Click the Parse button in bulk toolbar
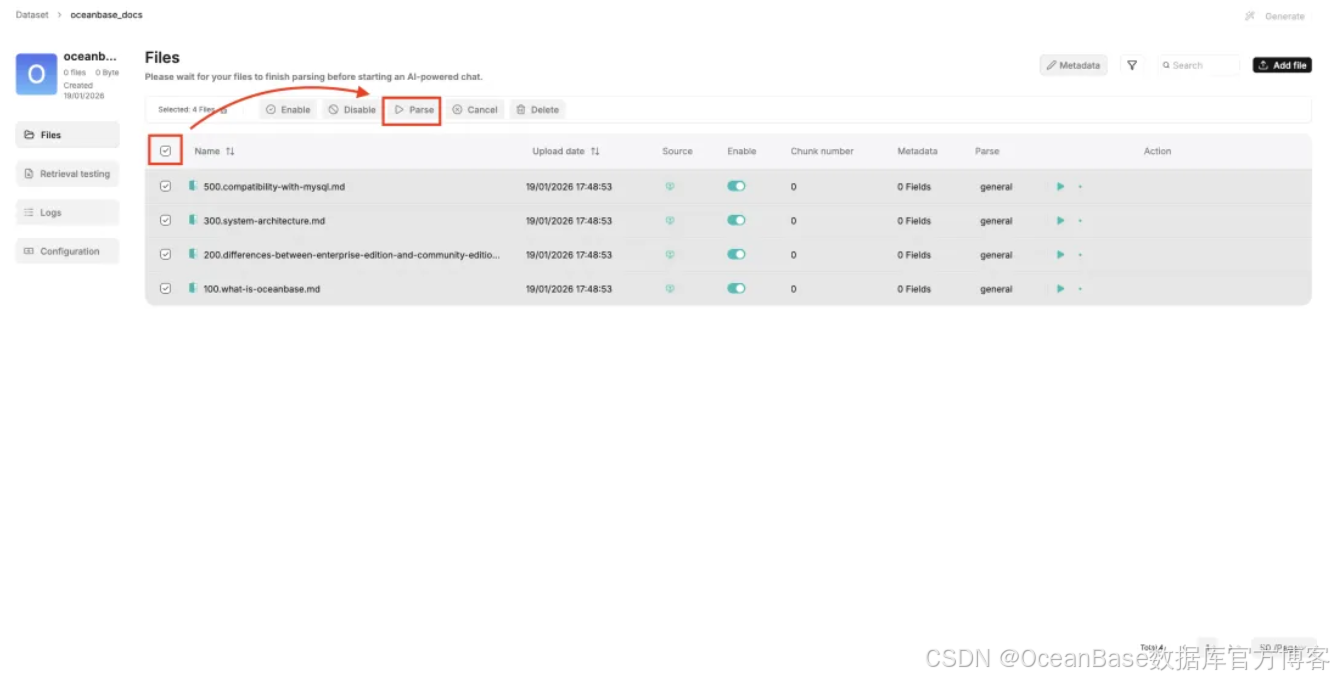The height and width of the screenshot is (680, 1334). (413, 110)
